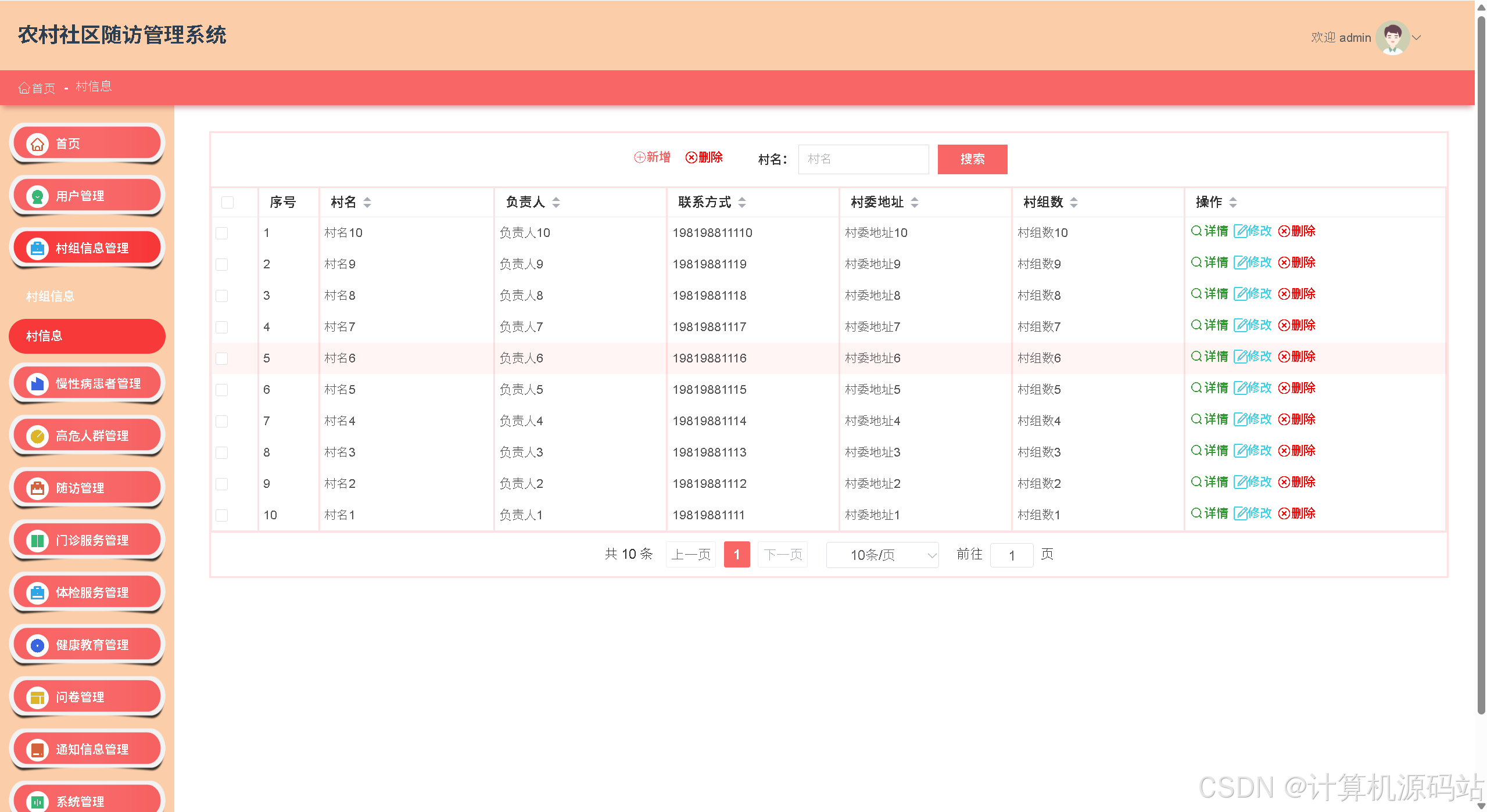Sort by the 联系方式 column arrows
Screen dimensions: 1487x812
coord(742,202)
